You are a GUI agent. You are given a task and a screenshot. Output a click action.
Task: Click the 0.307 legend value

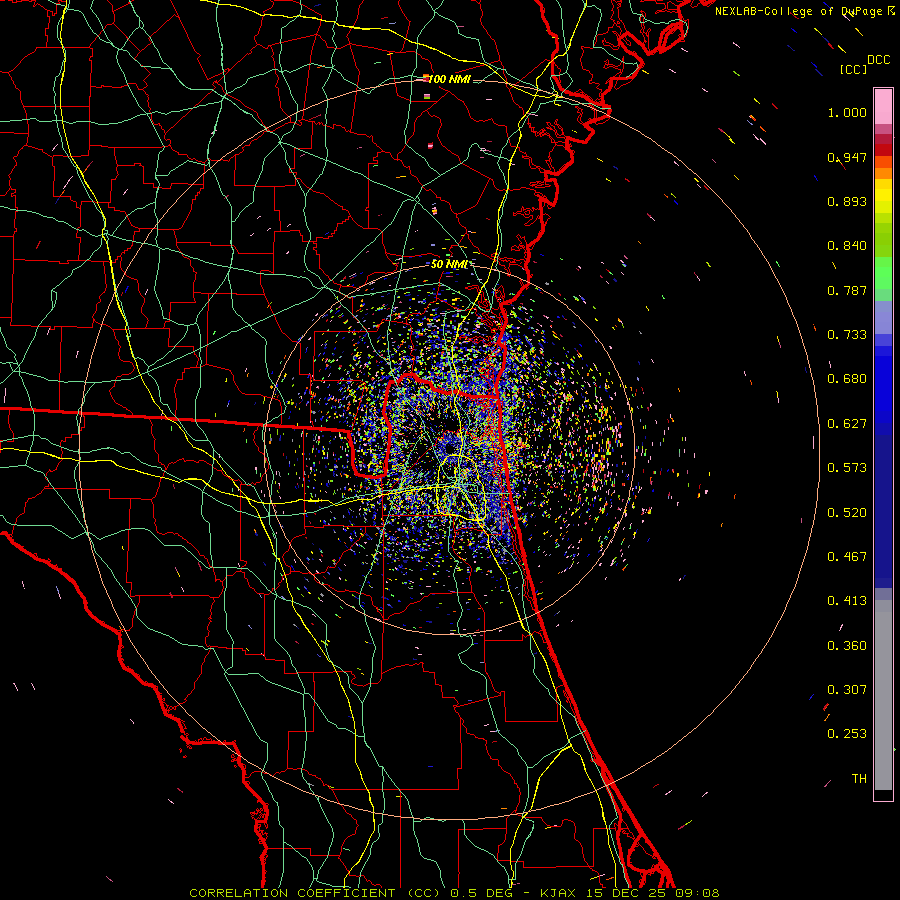[x=847, y=690]
